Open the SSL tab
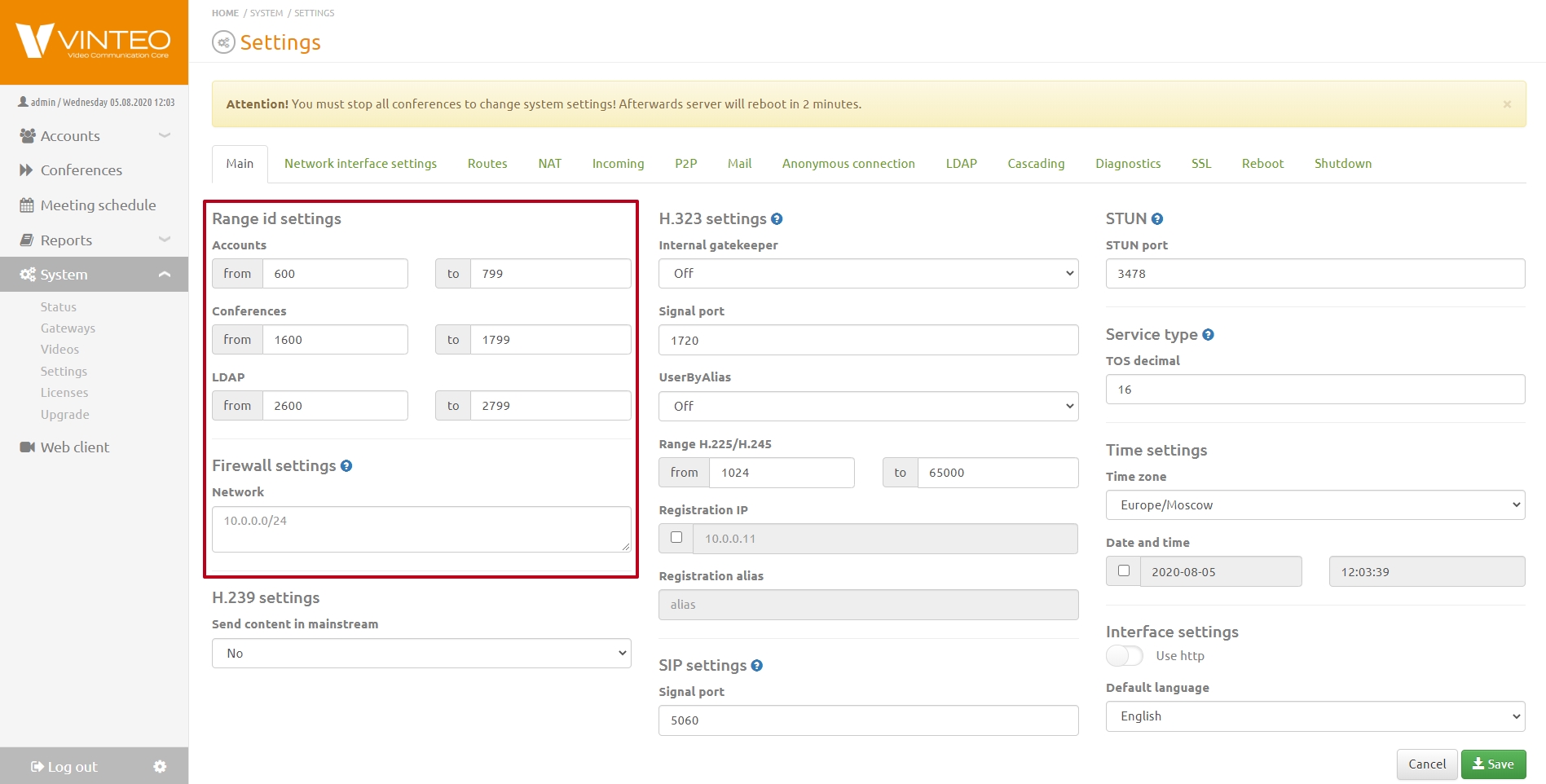 pyautogui.click(x=1201, y=164)
